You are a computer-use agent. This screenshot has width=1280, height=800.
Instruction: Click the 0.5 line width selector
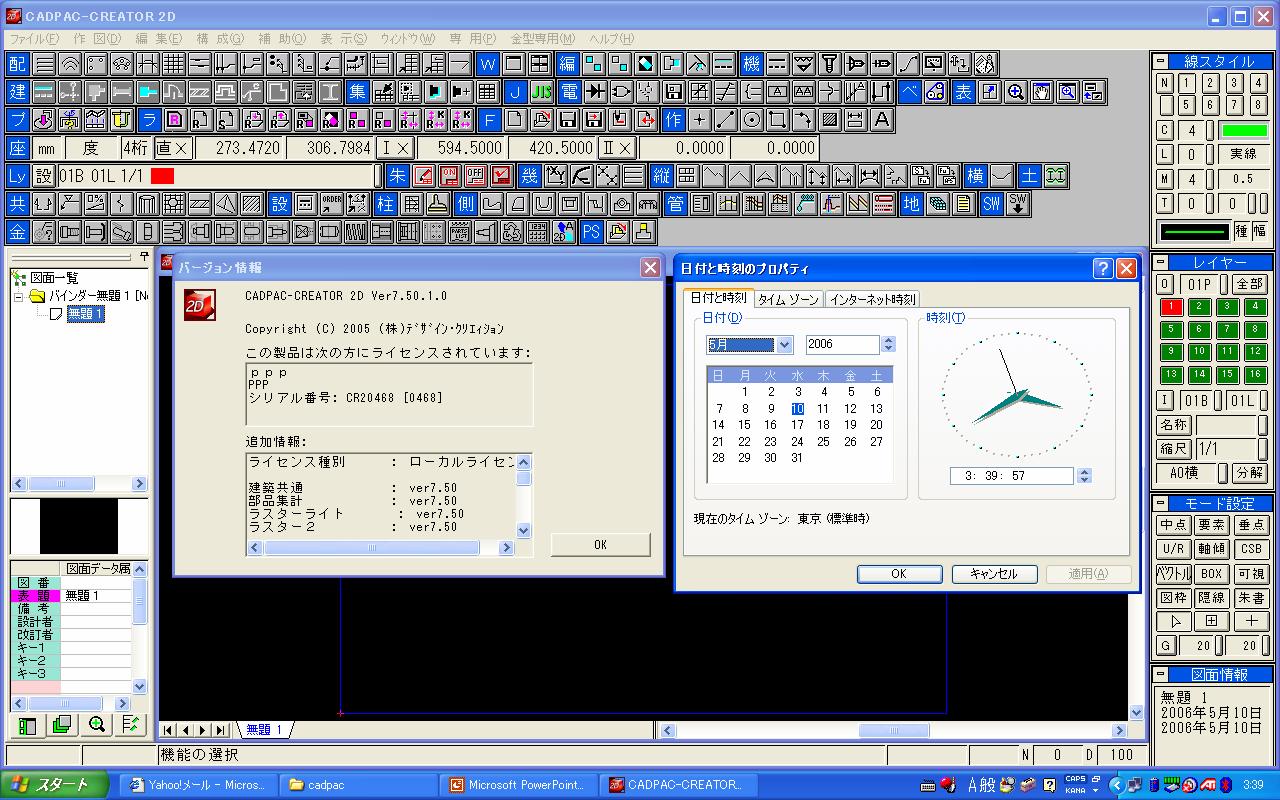[1243, 180]
